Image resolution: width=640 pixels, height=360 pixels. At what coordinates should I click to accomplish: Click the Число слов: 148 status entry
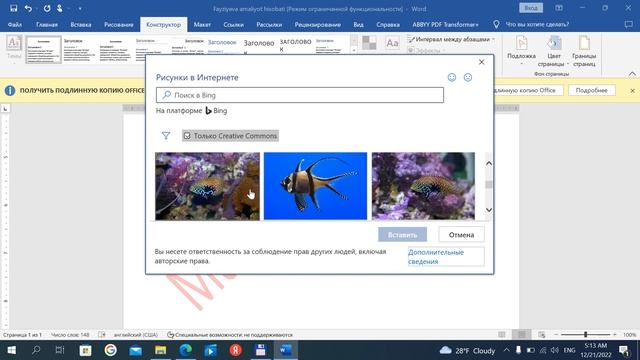[70, 335]
